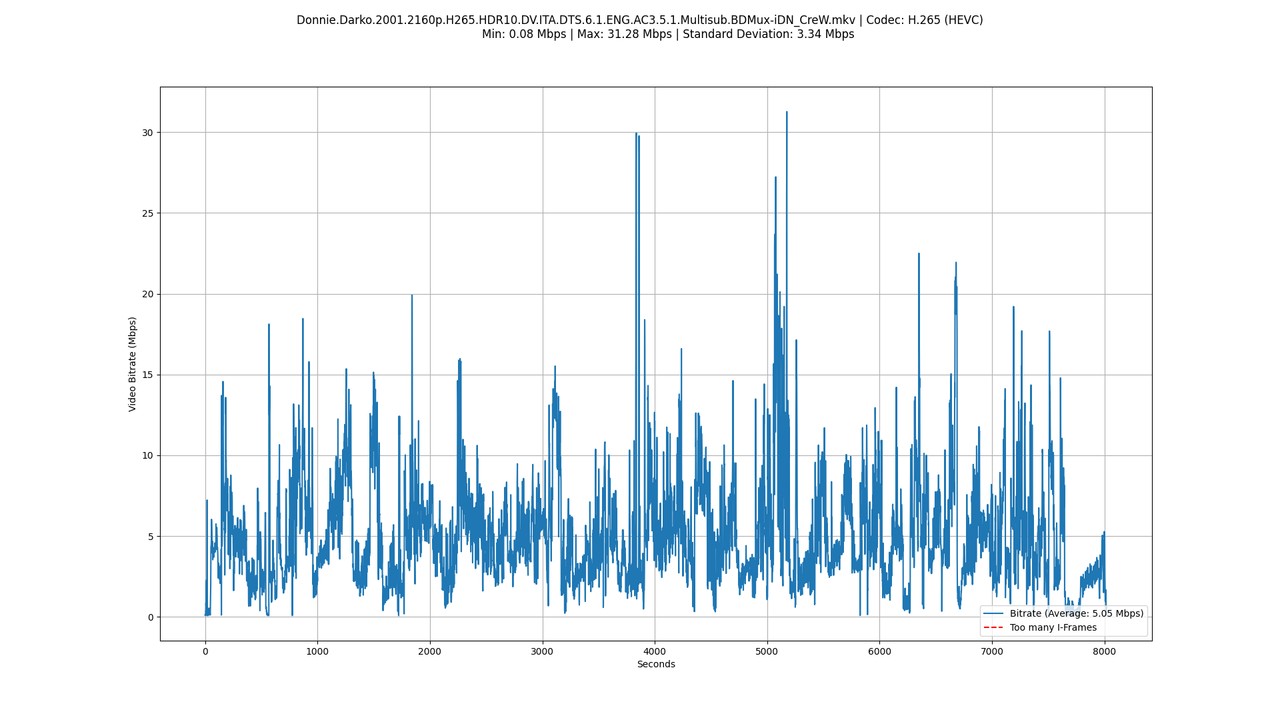The image size is (1280, 720).
Task: Select legend entry 'Too many I-Frames'
Action: pos(1053,628)
